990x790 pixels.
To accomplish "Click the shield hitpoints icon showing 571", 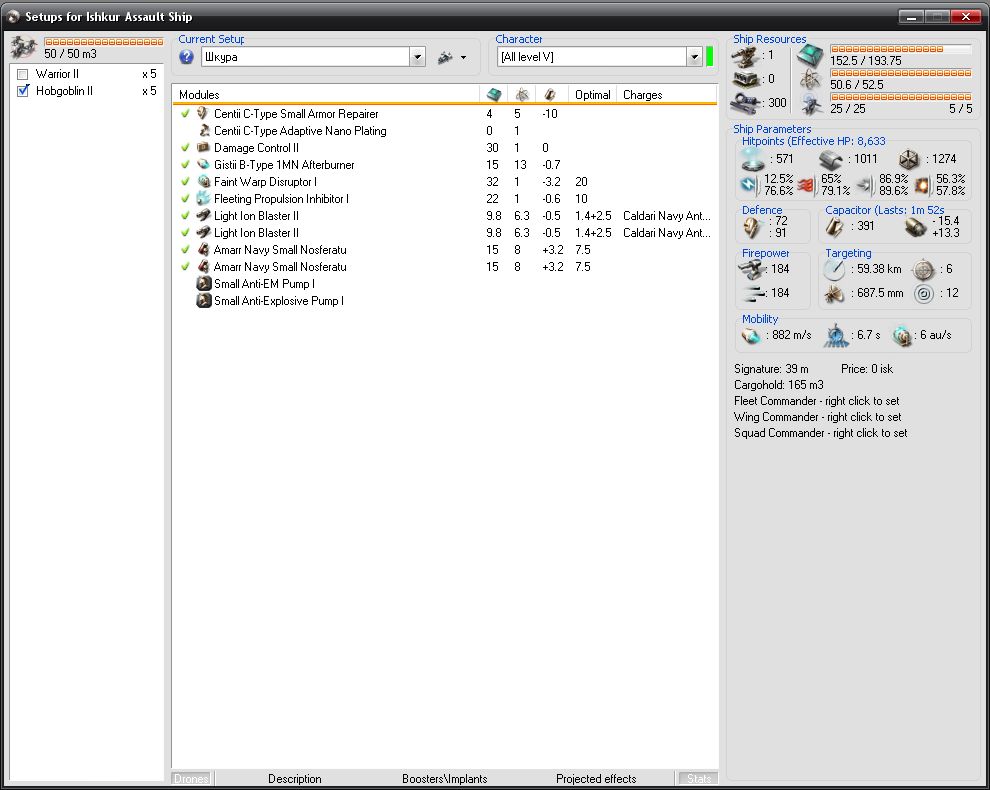I will point(753,159).
